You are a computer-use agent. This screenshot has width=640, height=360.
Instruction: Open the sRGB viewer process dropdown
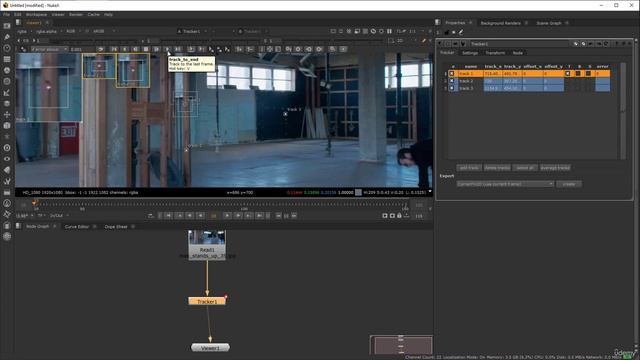point(104,31)
